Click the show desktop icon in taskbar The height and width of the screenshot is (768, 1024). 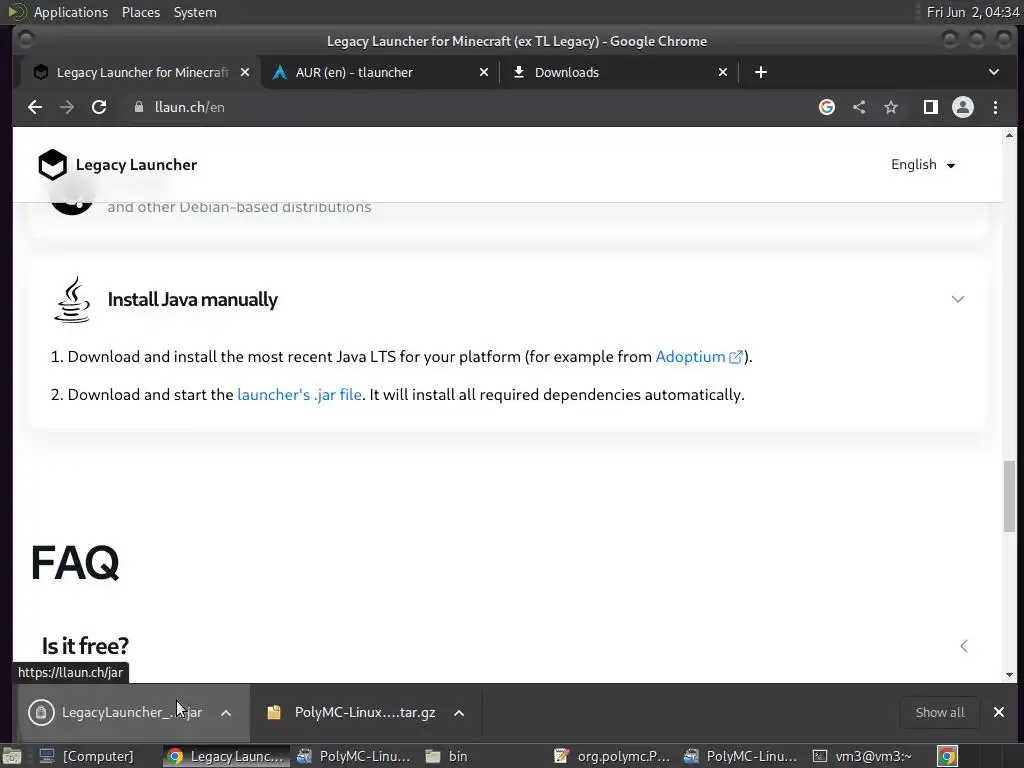(x=11, y=756)
